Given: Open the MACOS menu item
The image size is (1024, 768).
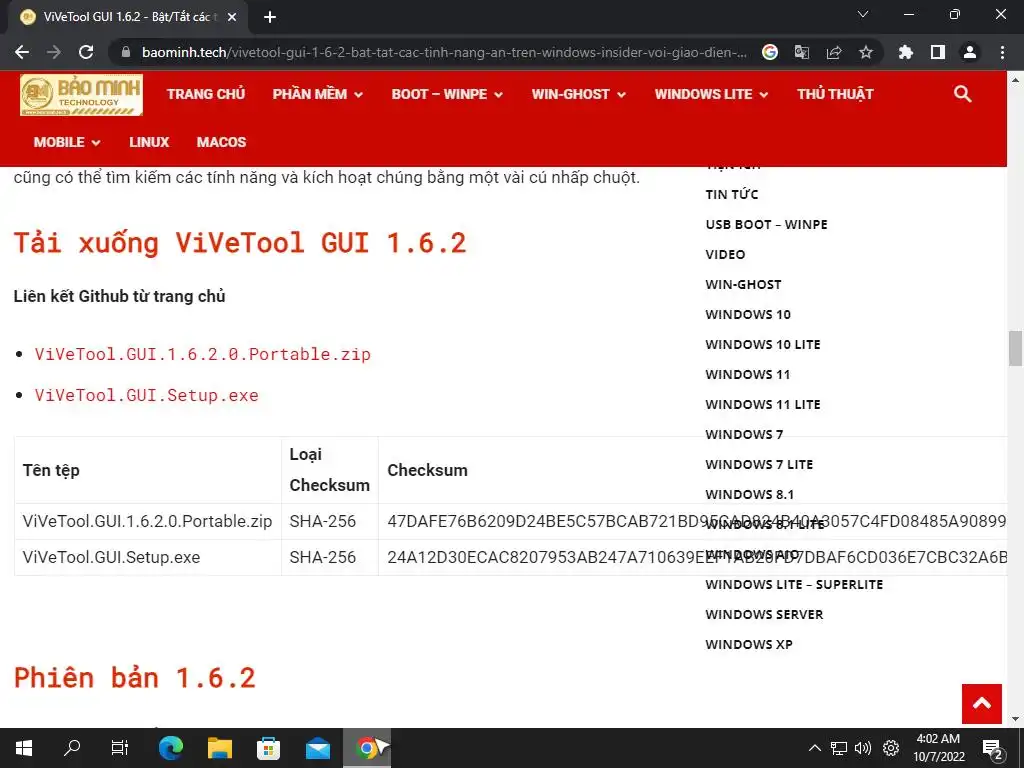Looking at the screenshot, I should click(x=221, y=142).
